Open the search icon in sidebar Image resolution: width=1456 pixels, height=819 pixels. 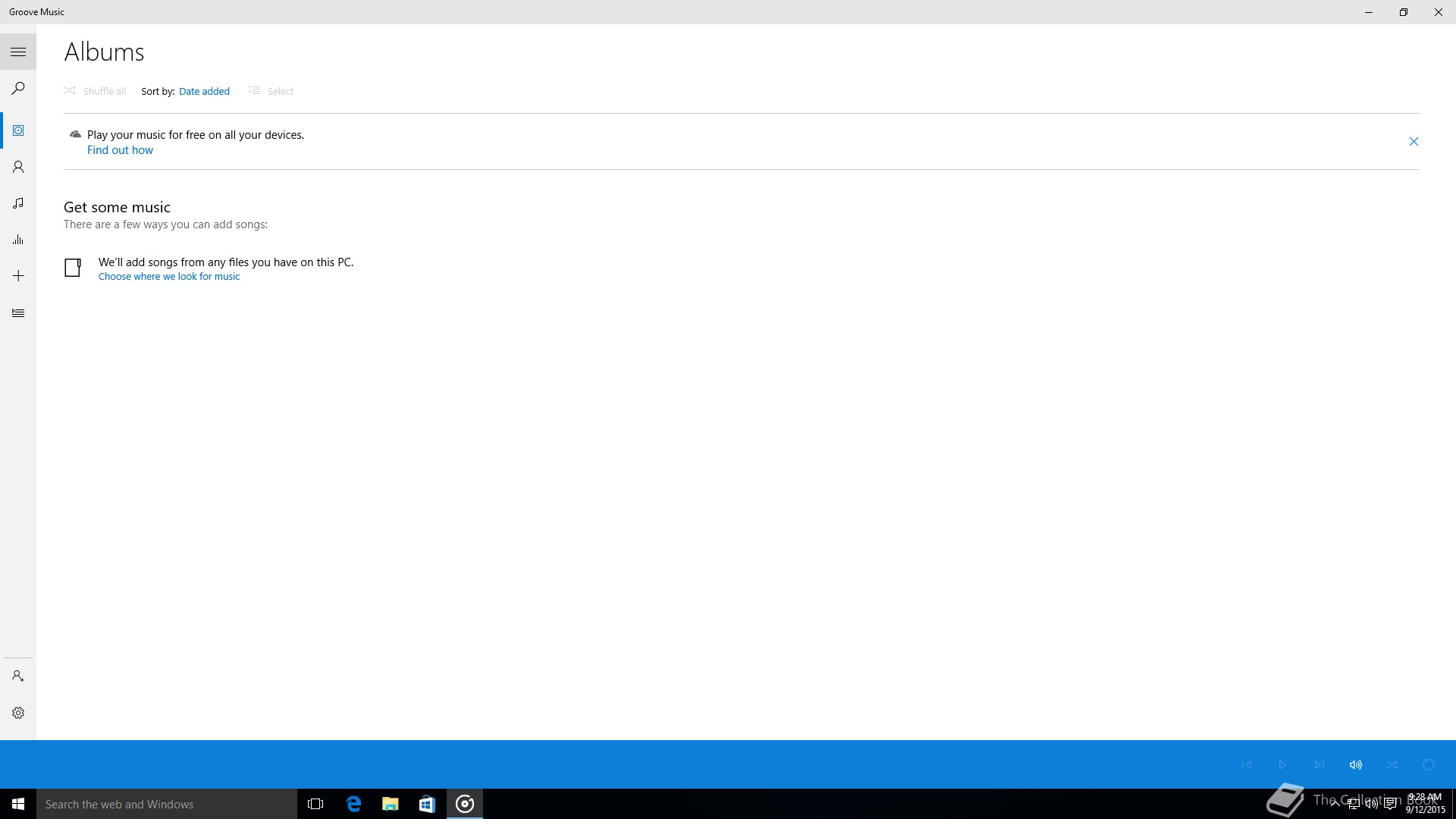[x=18, y=88]
